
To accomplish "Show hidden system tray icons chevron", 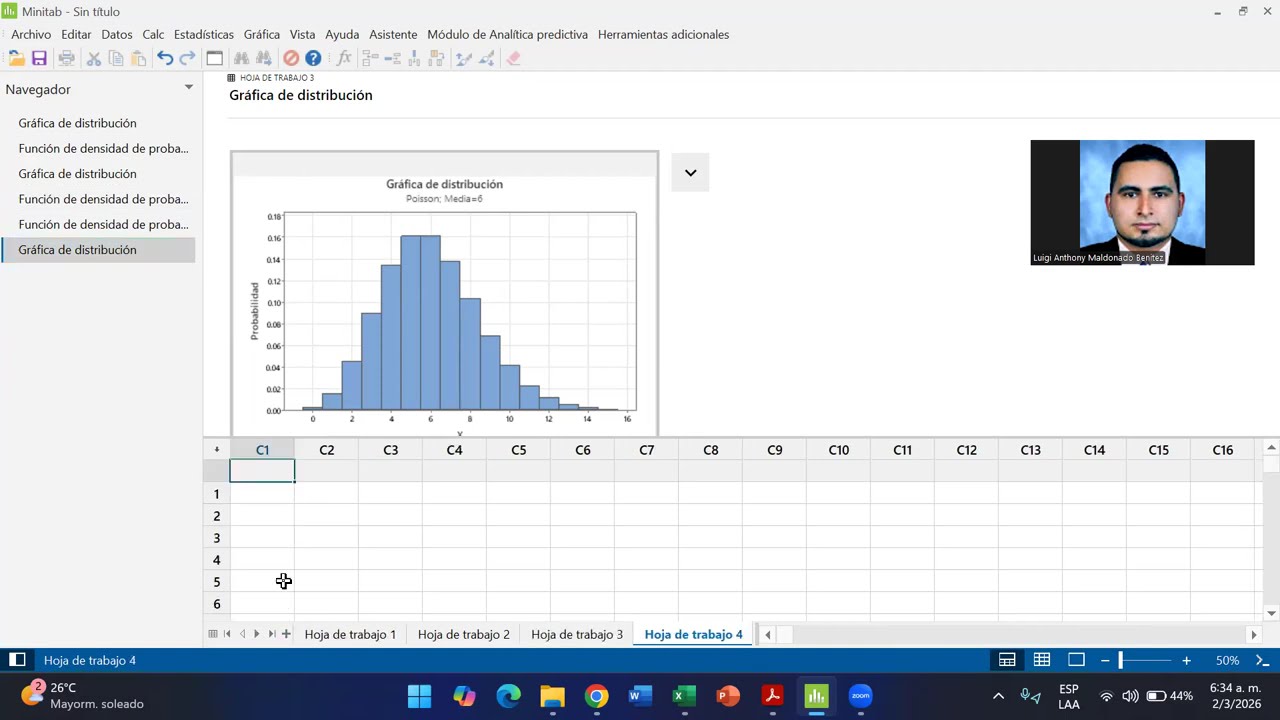I will coord(998,696).
